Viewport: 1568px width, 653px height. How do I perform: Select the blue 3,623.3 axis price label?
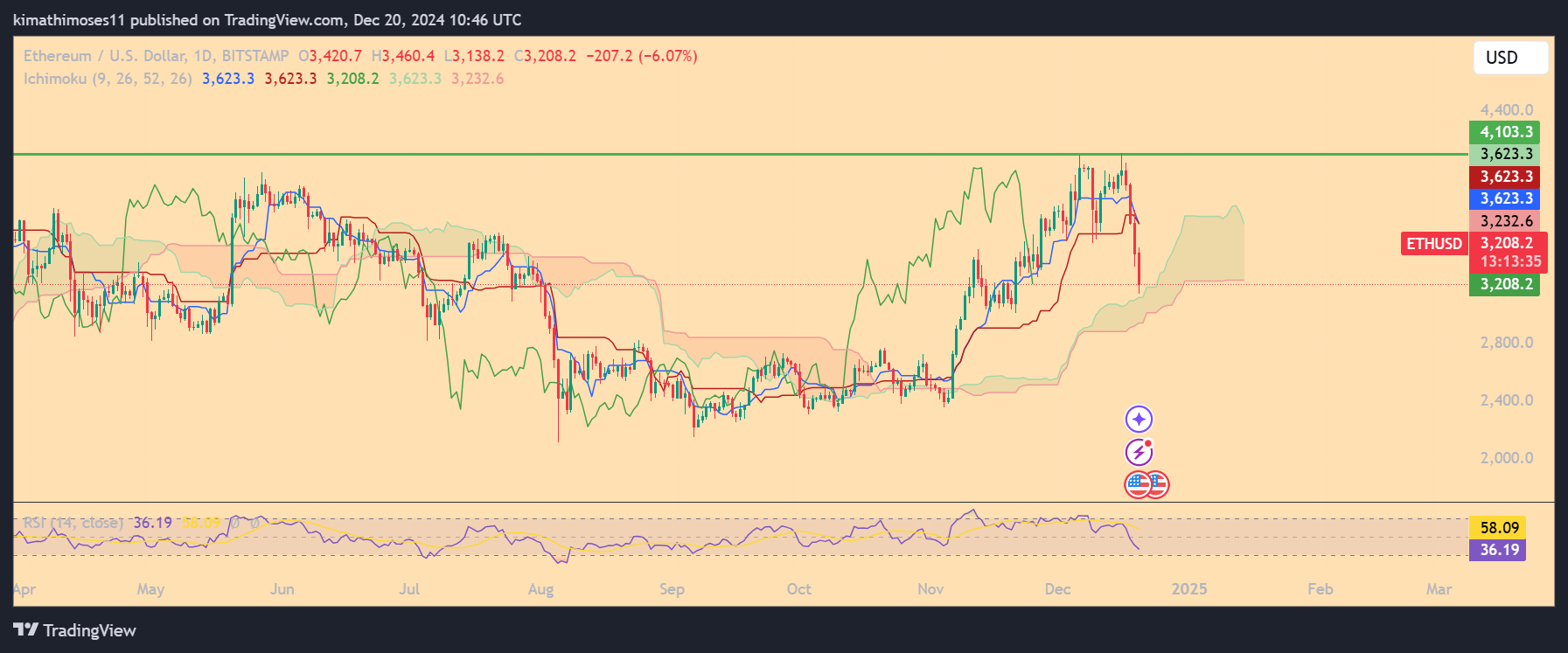[1504, 198]
